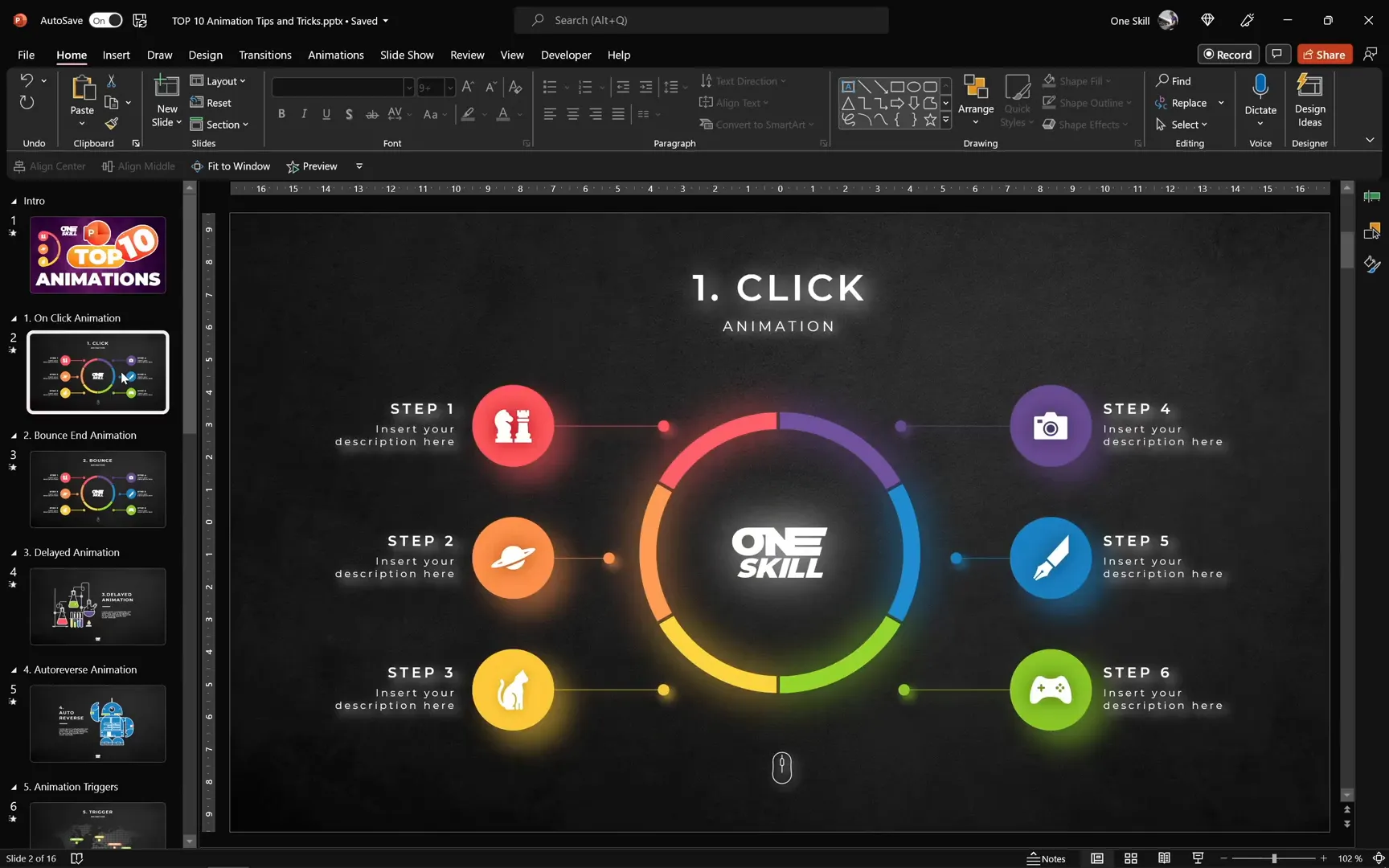The width and height of the screenshot is (1389, 868).
Task: Select slide 1 TOP 10 Animations thumbnail
Action: click(x=98, y=255)
